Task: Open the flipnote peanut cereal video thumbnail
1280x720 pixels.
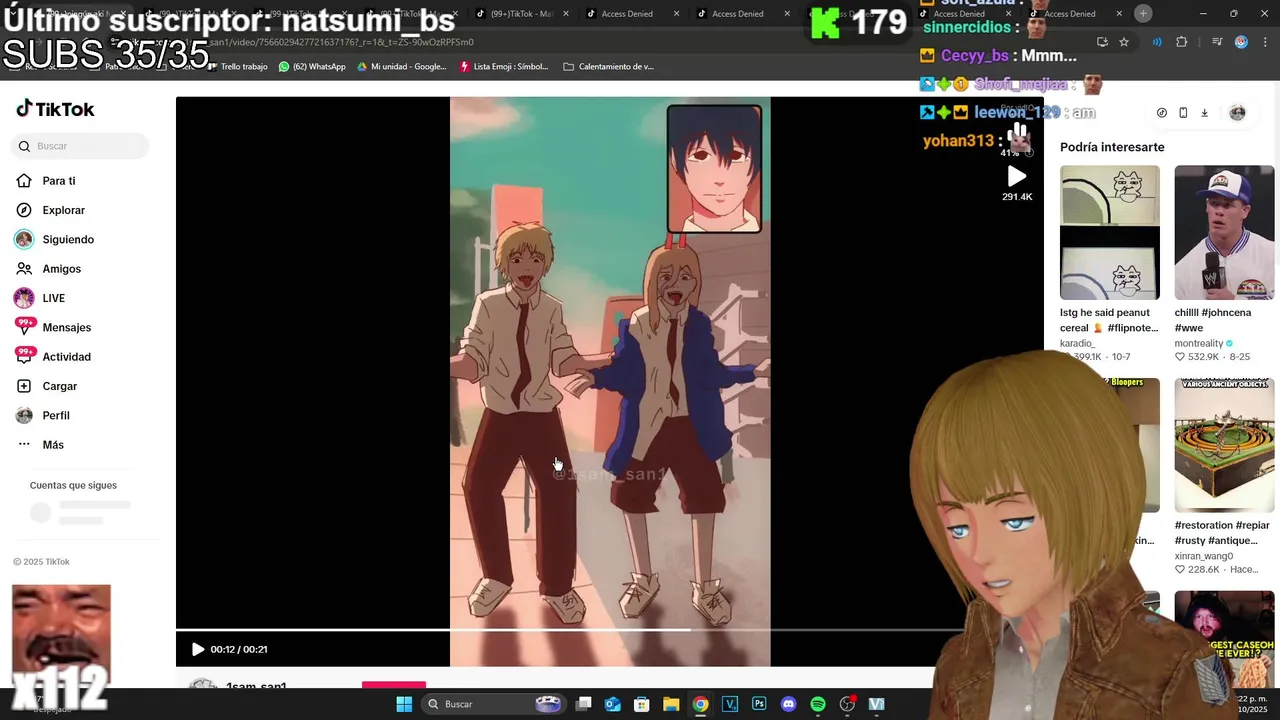Action: pos(1110,232)
